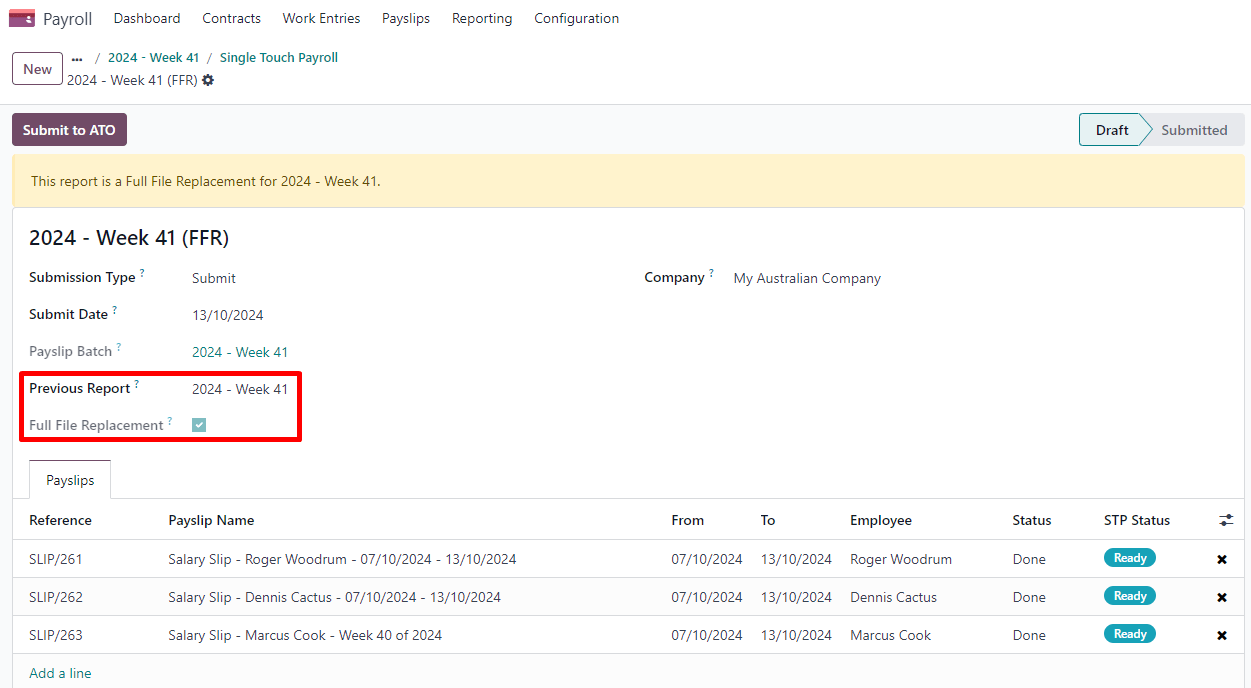
Task: Open the Configuration menu
Action: [576, 18]
